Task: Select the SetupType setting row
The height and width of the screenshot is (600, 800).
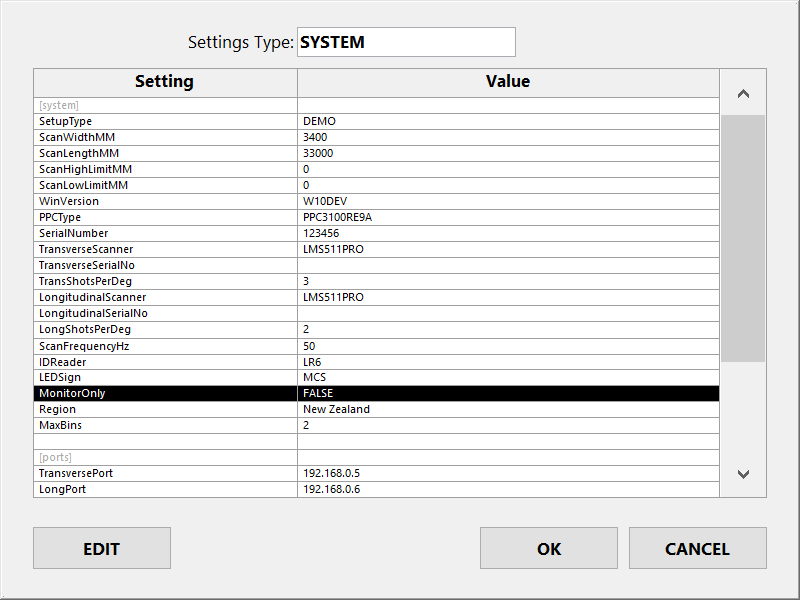Action: 377,121
